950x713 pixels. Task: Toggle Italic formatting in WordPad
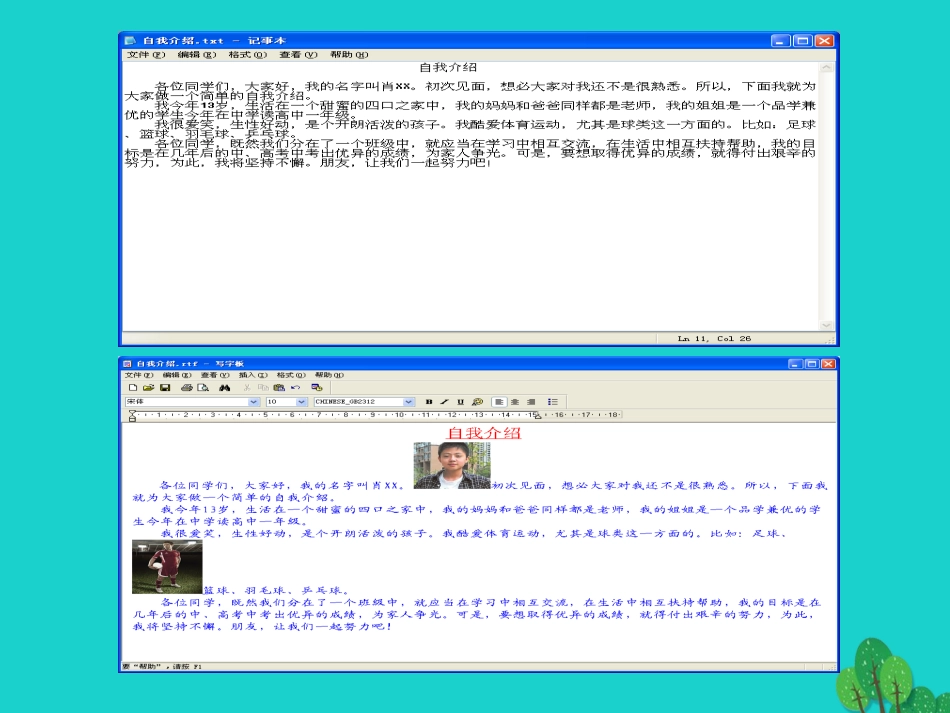point(444,402)
